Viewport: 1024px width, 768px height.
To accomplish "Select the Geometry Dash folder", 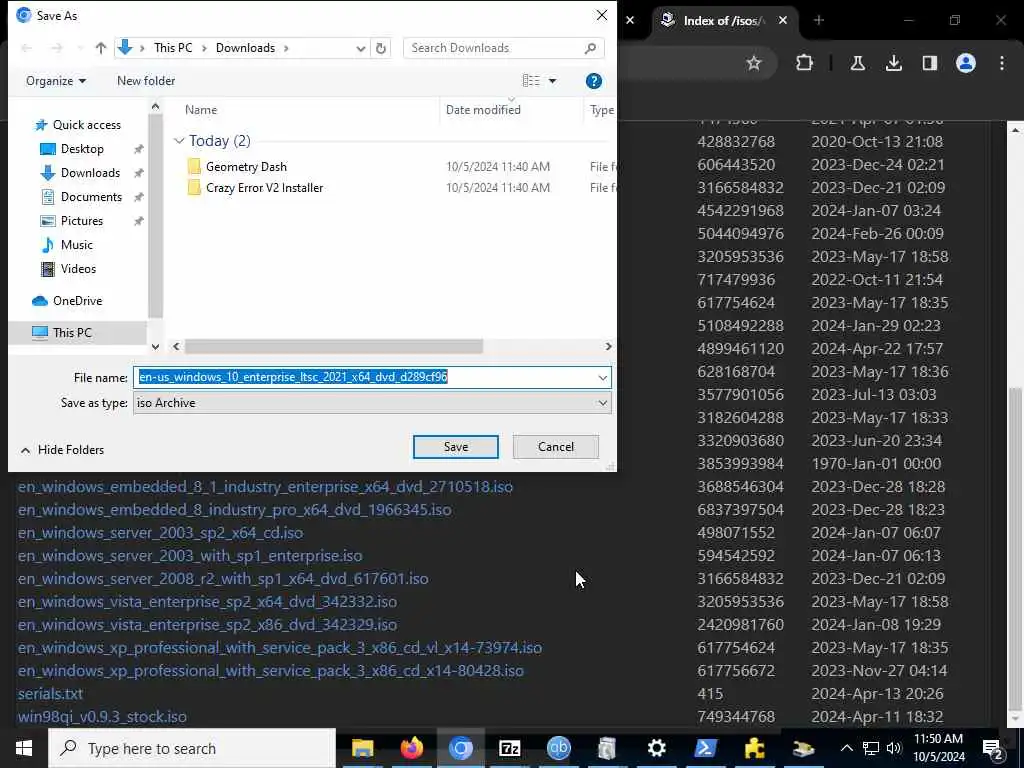I will click(246, 167).
